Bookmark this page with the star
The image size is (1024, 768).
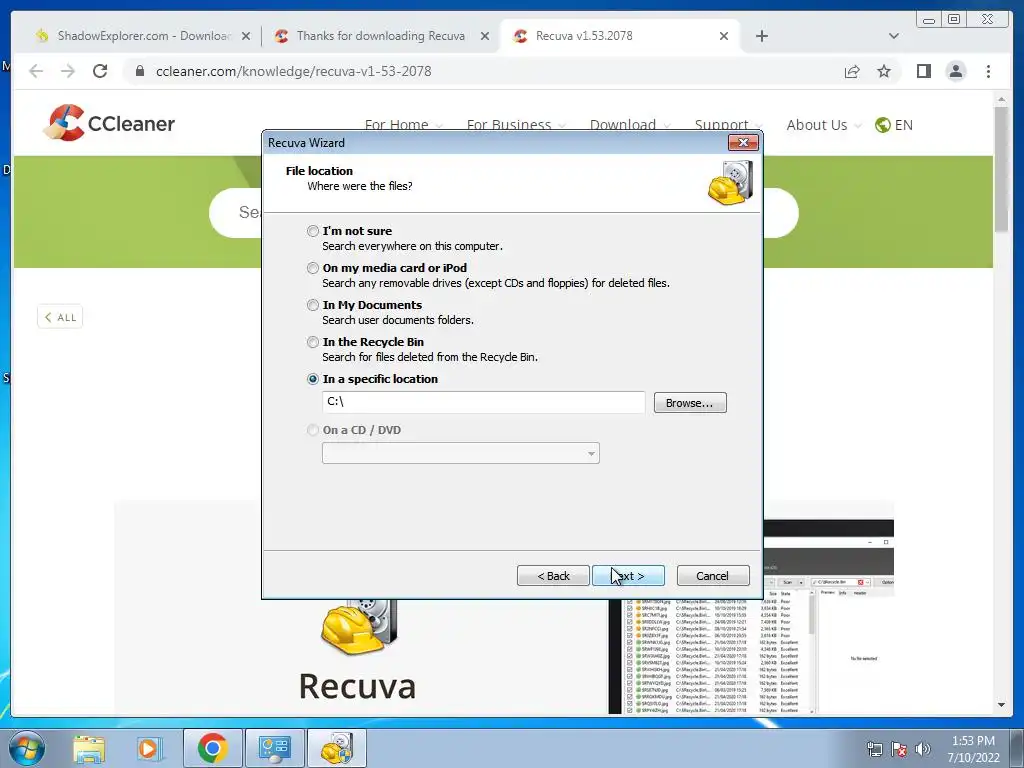884,71
